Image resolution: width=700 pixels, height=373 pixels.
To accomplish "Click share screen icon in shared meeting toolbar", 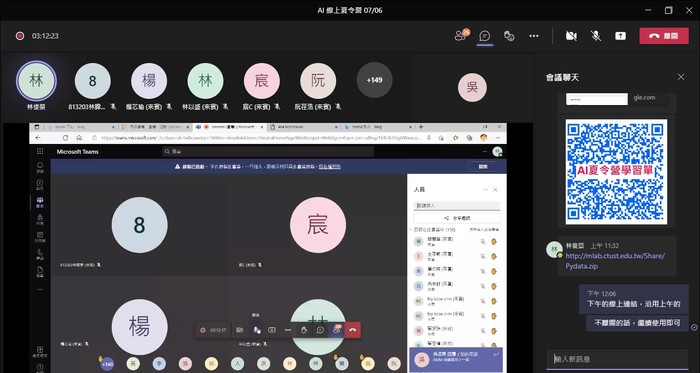I will point(271,330).
